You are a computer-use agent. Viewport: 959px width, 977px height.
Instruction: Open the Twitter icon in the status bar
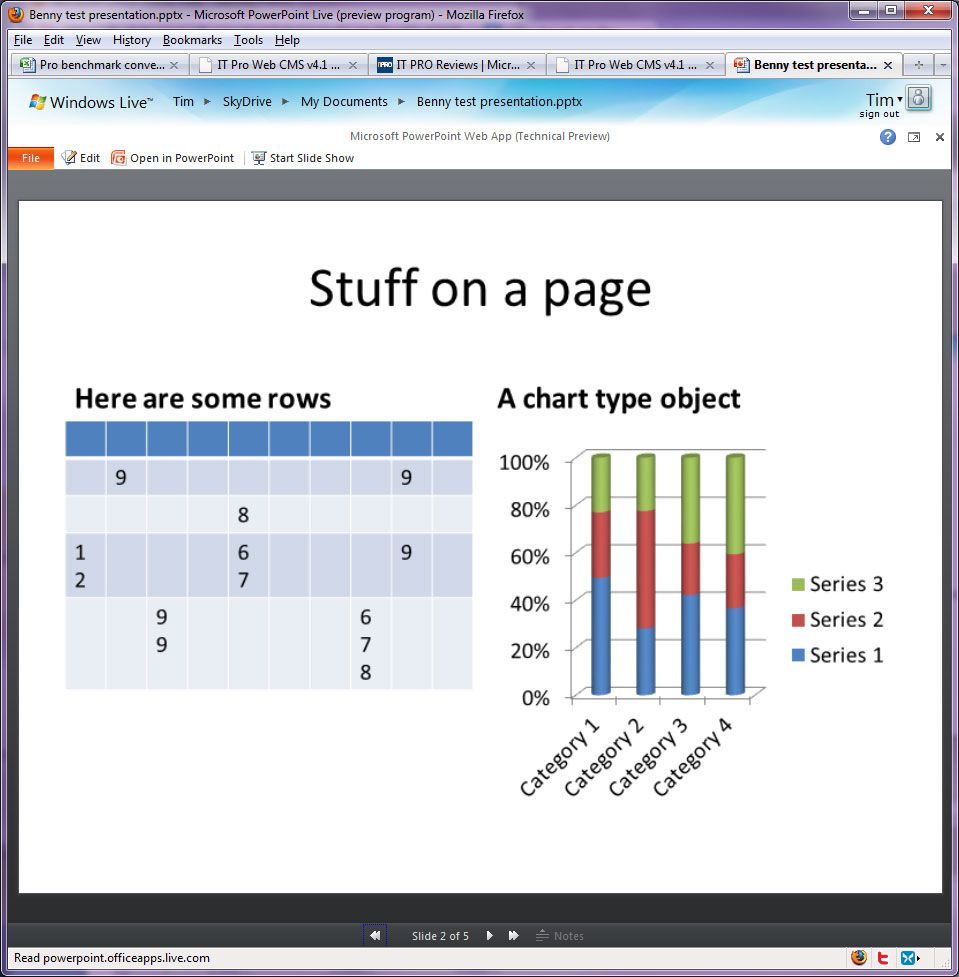(883, 958)
